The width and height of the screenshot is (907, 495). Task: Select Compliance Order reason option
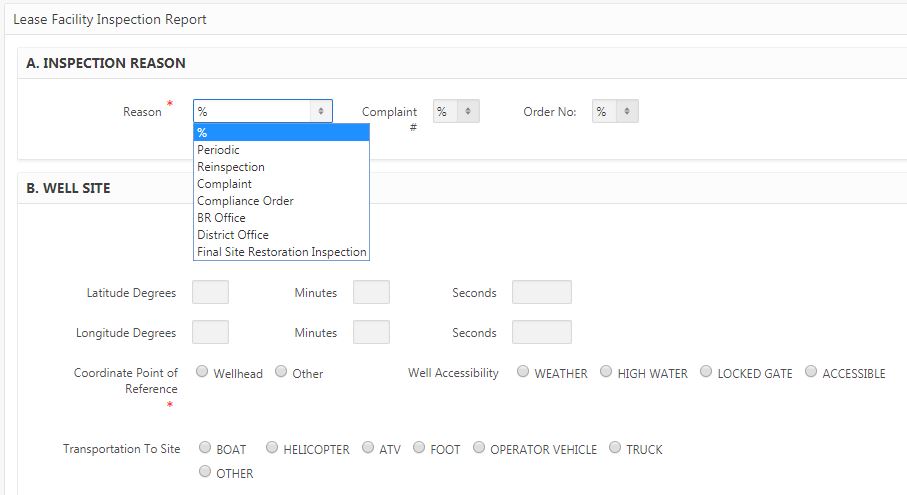[245, 201]
